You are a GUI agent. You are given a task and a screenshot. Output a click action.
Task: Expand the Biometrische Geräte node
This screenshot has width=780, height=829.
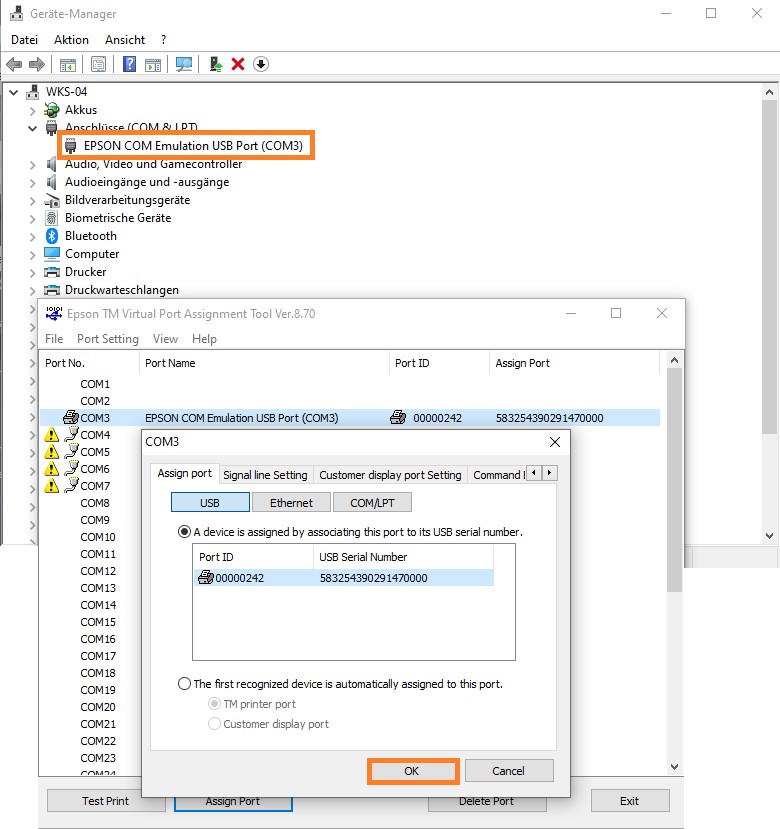pyautogui.click(x=33, y=219)
